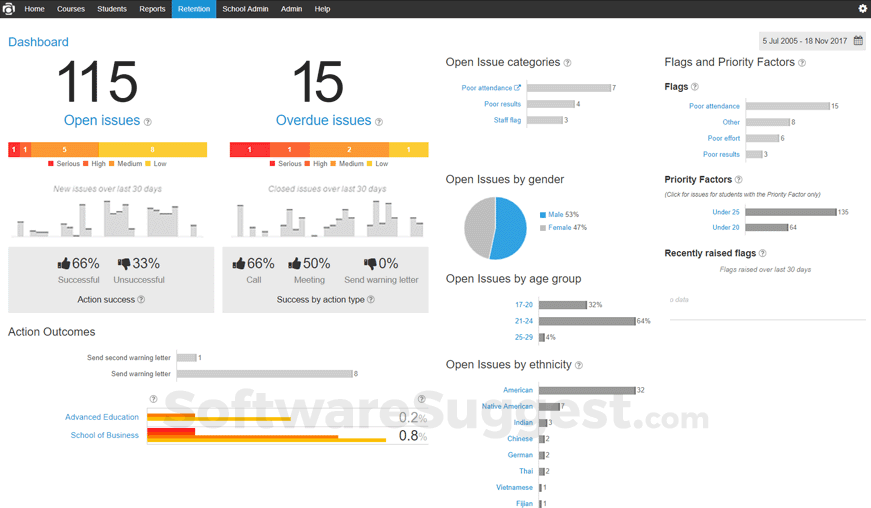Click the help icon beside Overdue issues
871x508 pixels.
click(378, 122)
